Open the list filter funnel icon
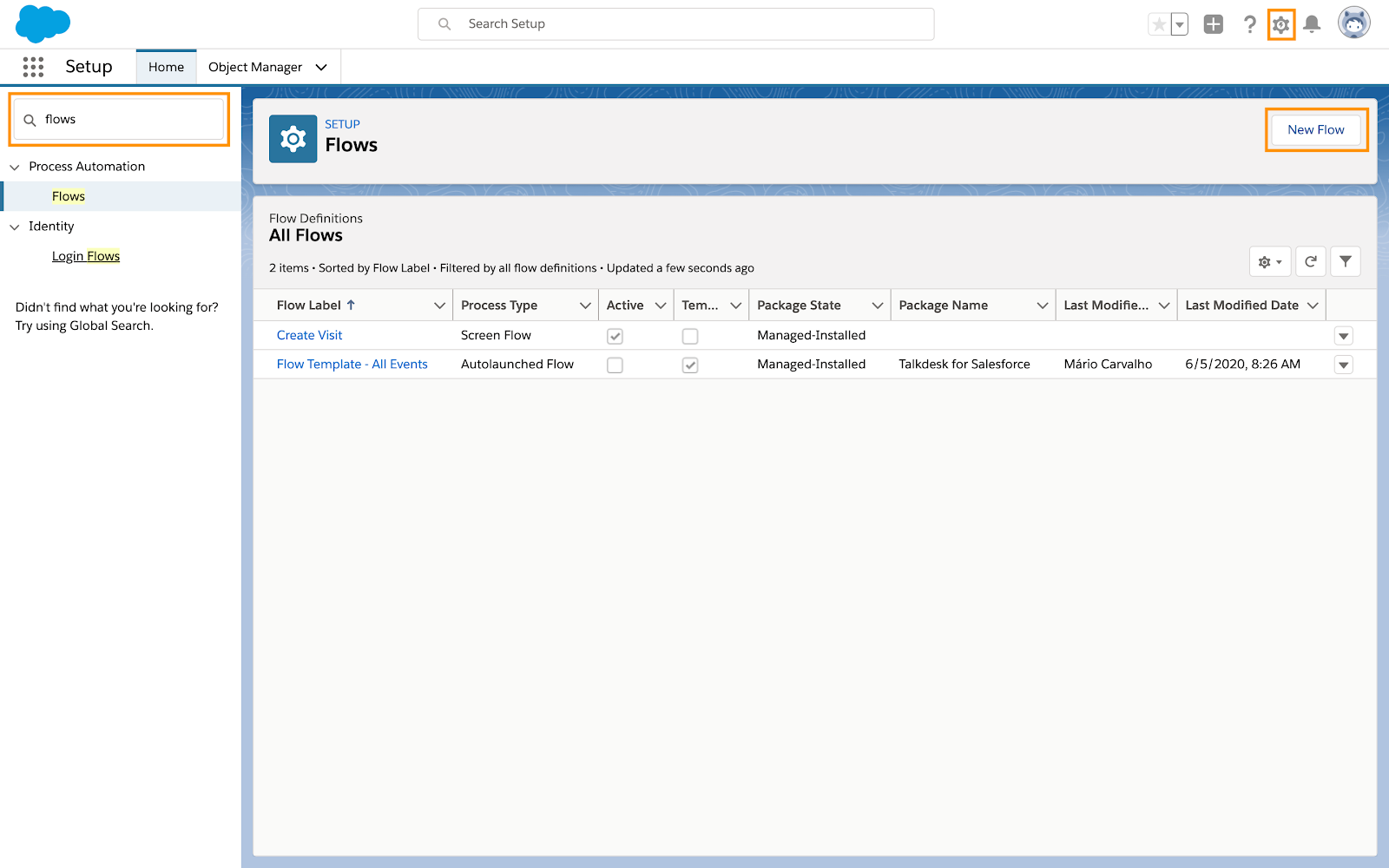 [x=1345, y=261]
